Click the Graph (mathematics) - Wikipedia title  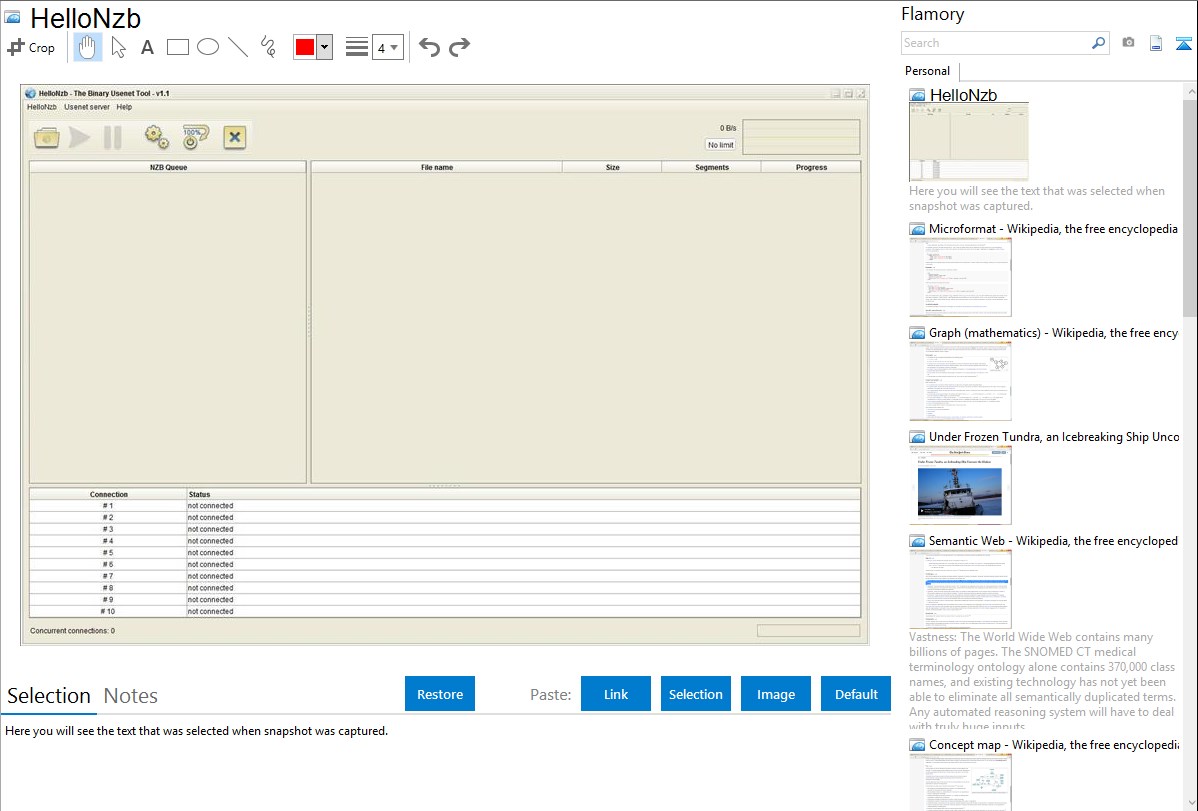tap(1053, 333)
